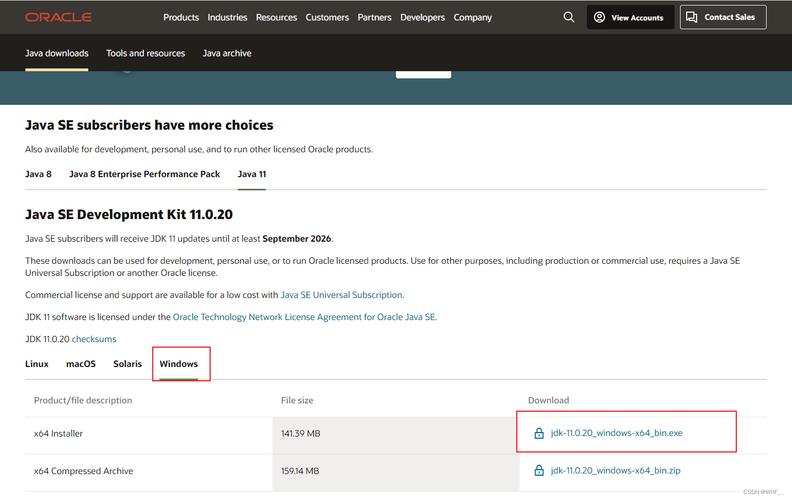
Task: Open the Industries menu
Action: pos(227,17)
